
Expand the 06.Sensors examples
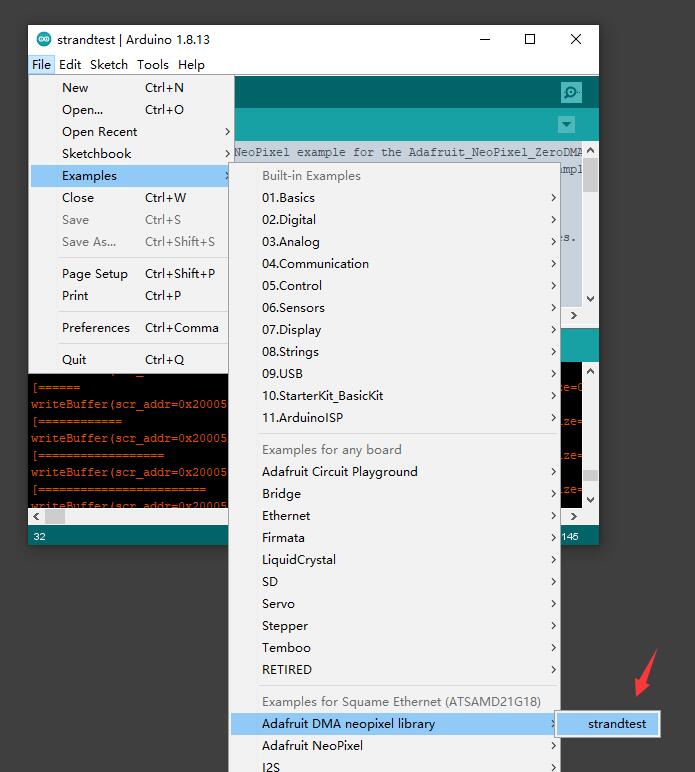click(395, 308)
